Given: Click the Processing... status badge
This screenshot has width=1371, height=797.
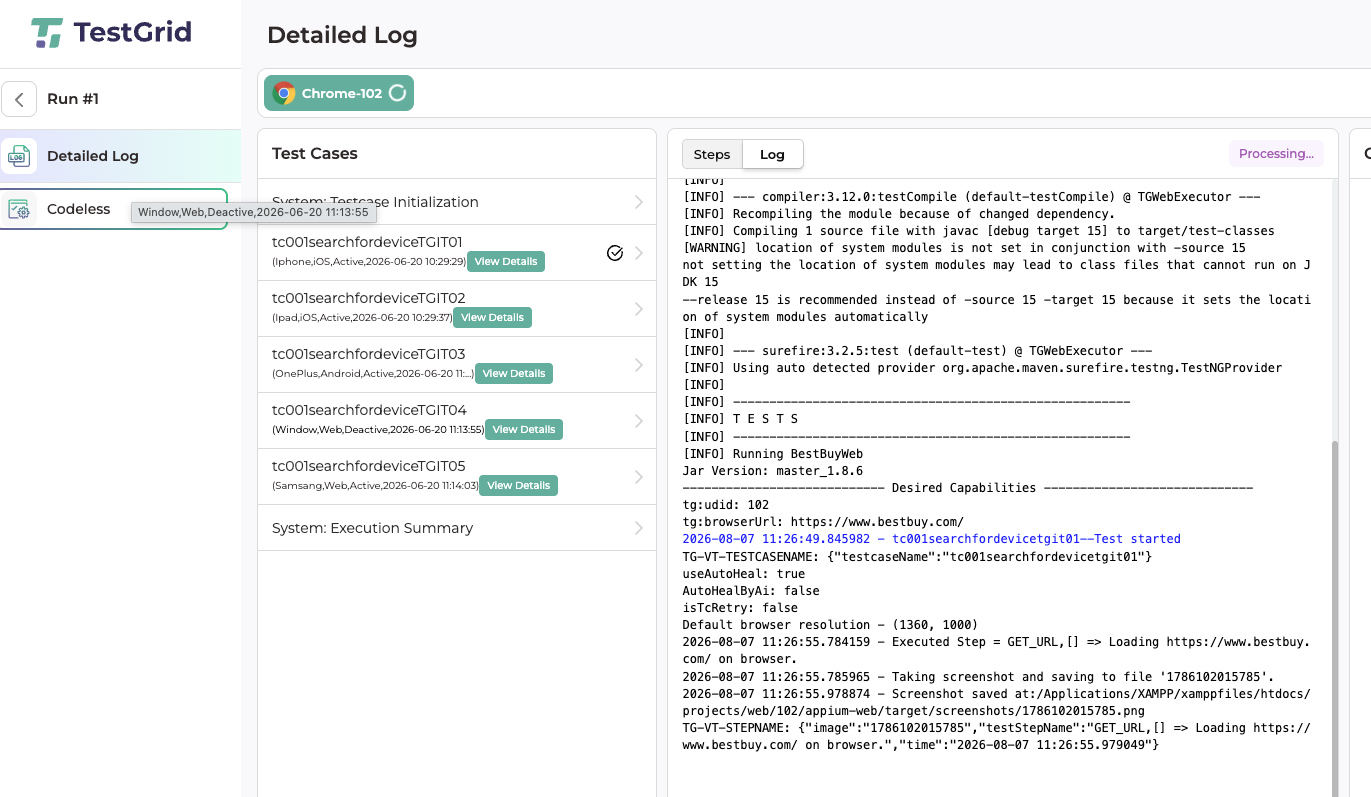Looking at the screenshot, I should pos(1276,153).
